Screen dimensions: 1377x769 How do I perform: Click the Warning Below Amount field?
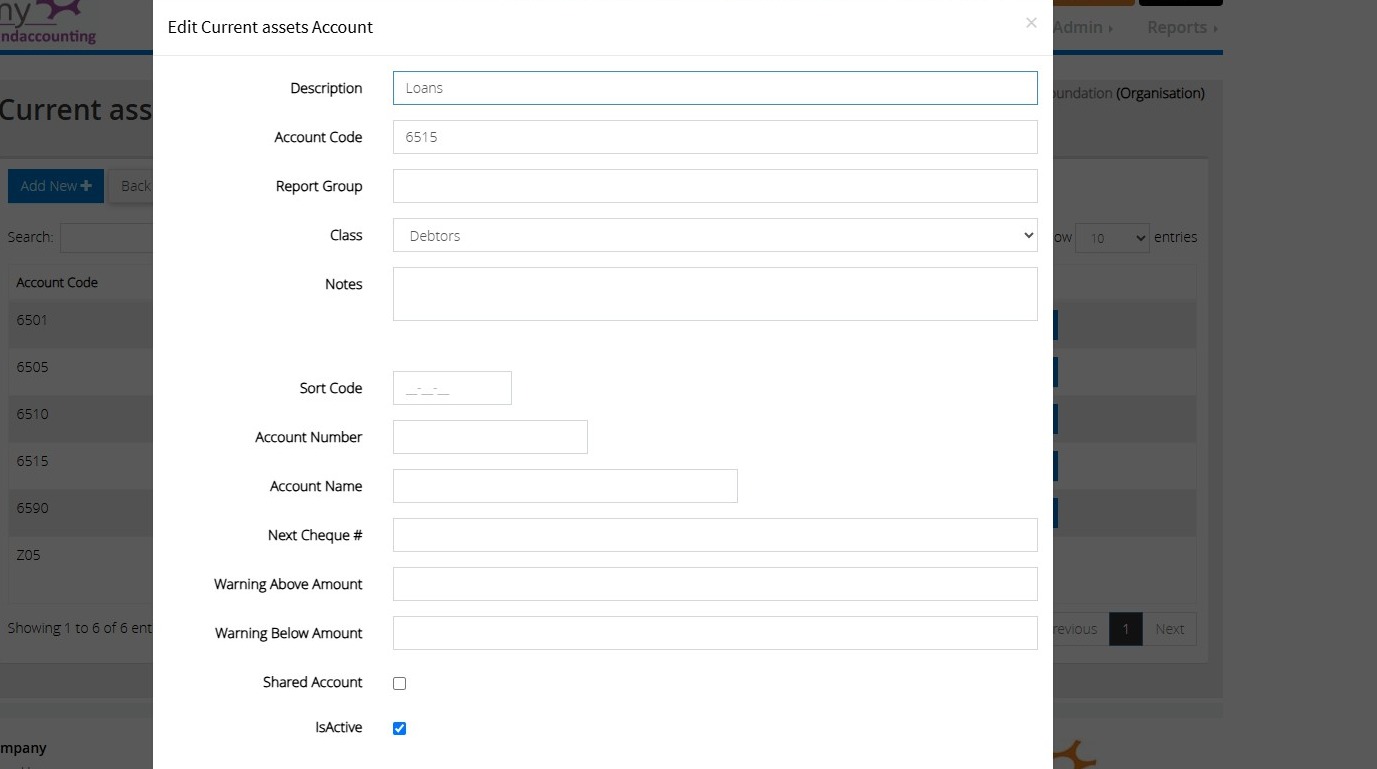(715, 633)
